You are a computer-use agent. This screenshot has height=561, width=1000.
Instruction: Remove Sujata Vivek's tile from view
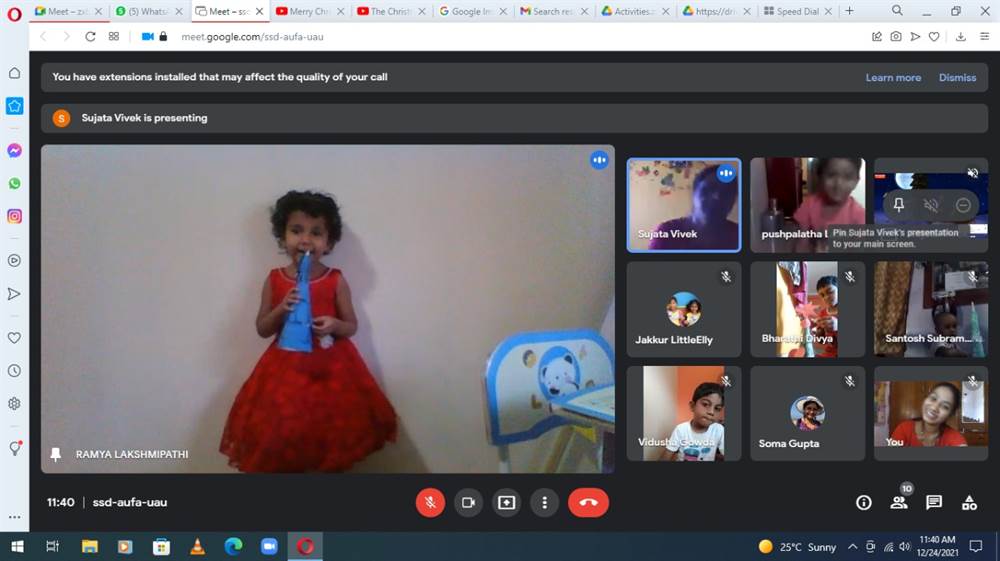tap(963, 205)
